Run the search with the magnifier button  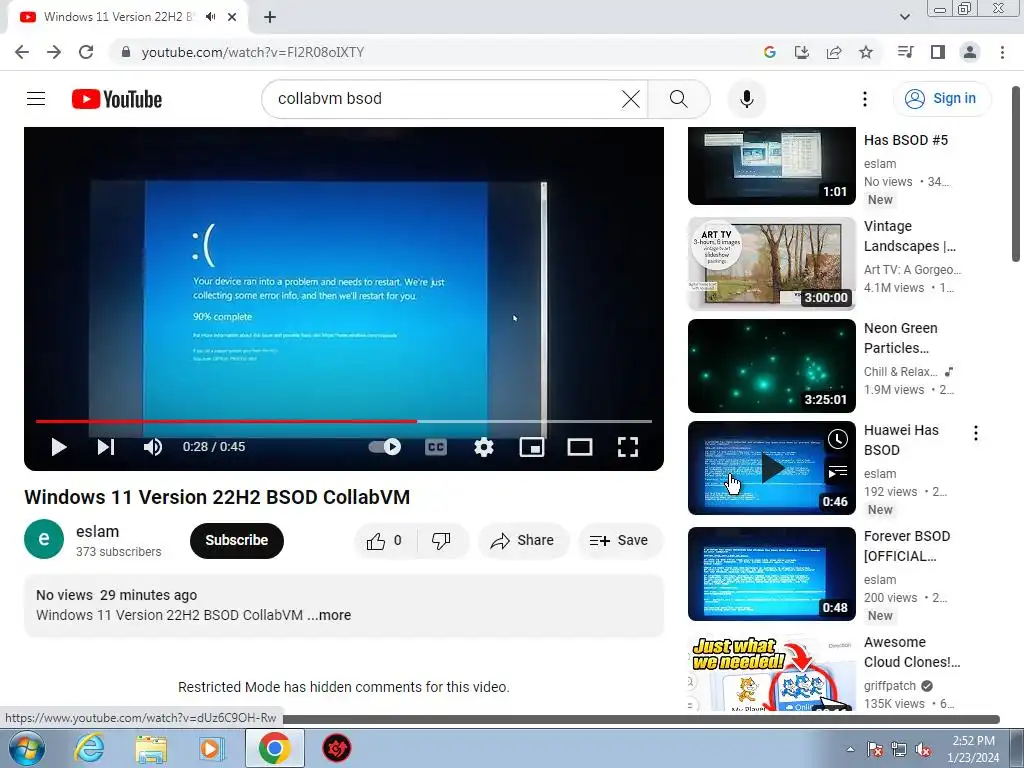coord(679,99)
